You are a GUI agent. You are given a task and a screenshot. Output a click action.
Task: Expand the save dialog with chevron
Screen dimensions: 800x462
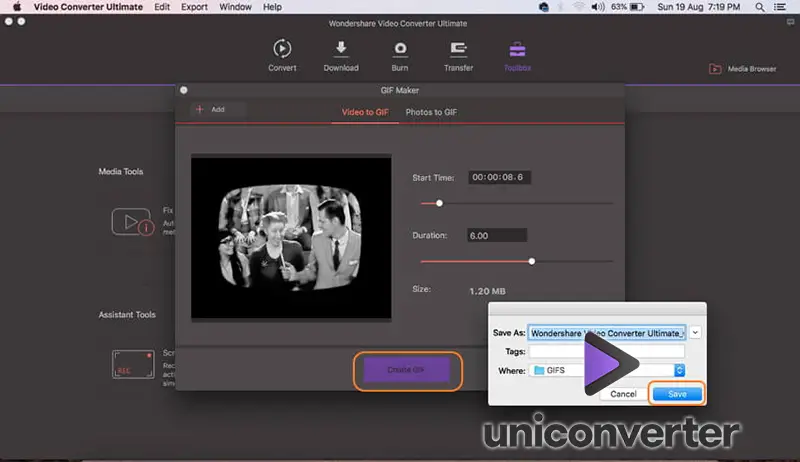(695, 332)
